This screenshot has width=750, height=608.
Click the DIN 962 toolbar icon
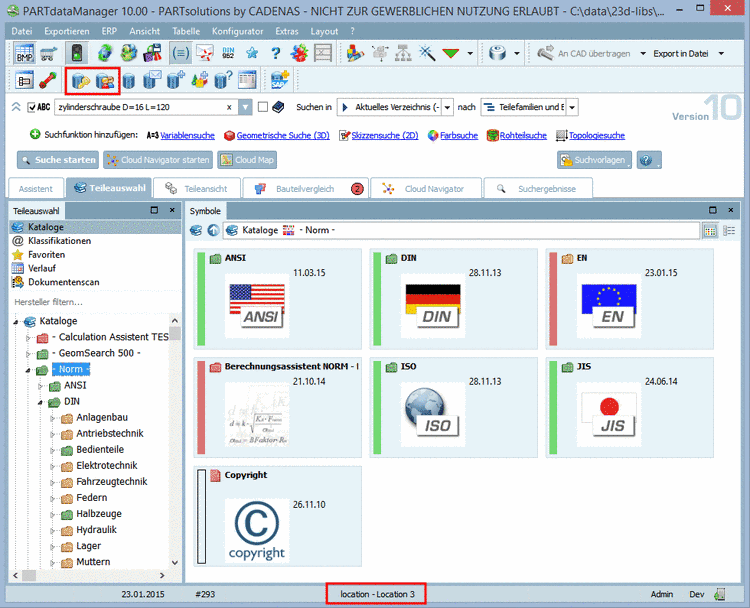(x=229, y=53)
